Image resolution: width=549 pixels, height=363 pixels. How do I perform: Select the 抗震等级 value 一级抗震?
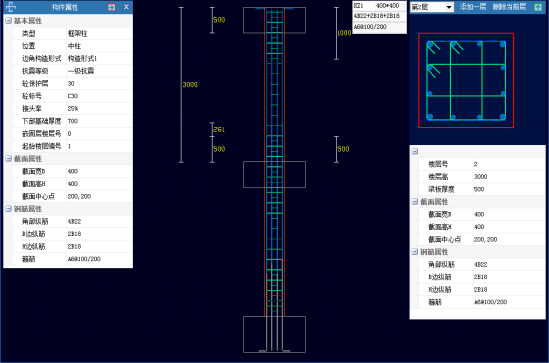click(81, 71)
